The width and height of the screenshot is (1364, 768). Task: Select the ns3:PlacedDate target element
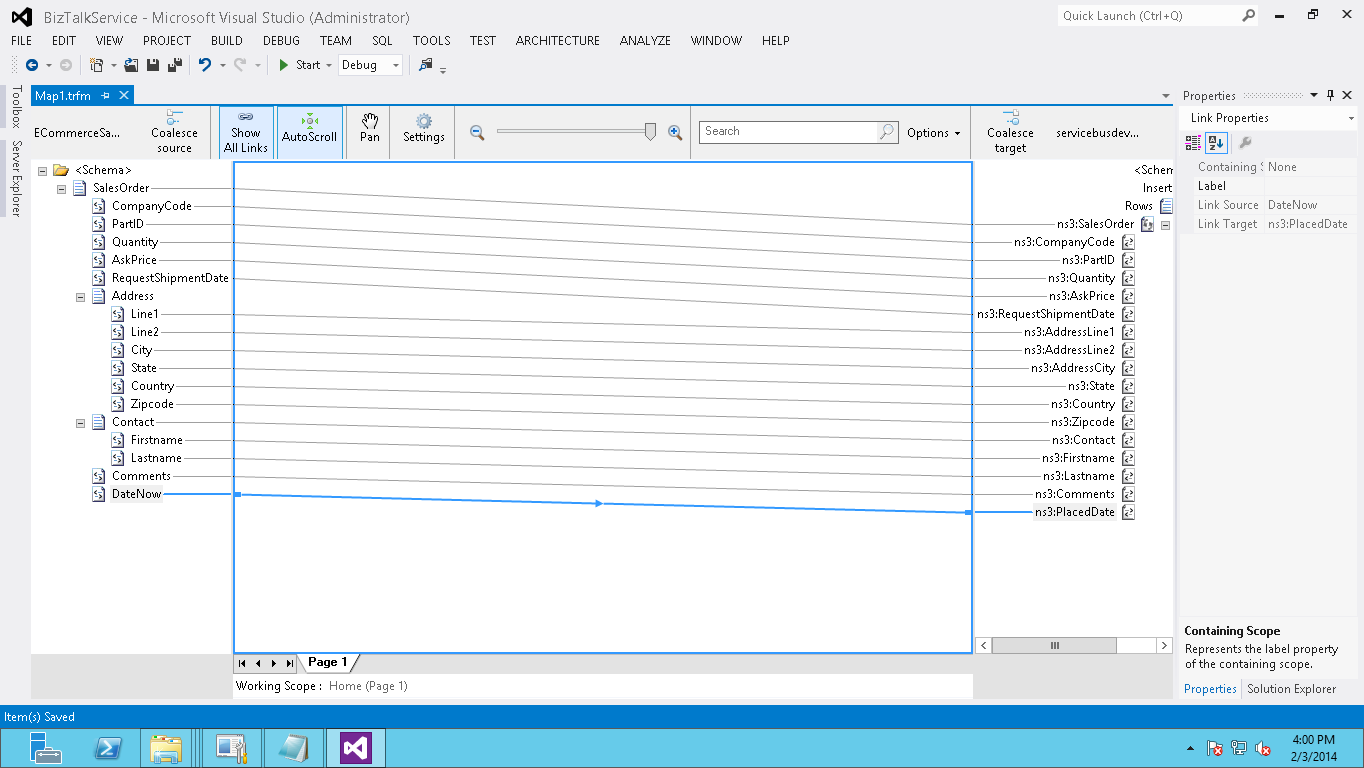click(x=1074, y=512)
